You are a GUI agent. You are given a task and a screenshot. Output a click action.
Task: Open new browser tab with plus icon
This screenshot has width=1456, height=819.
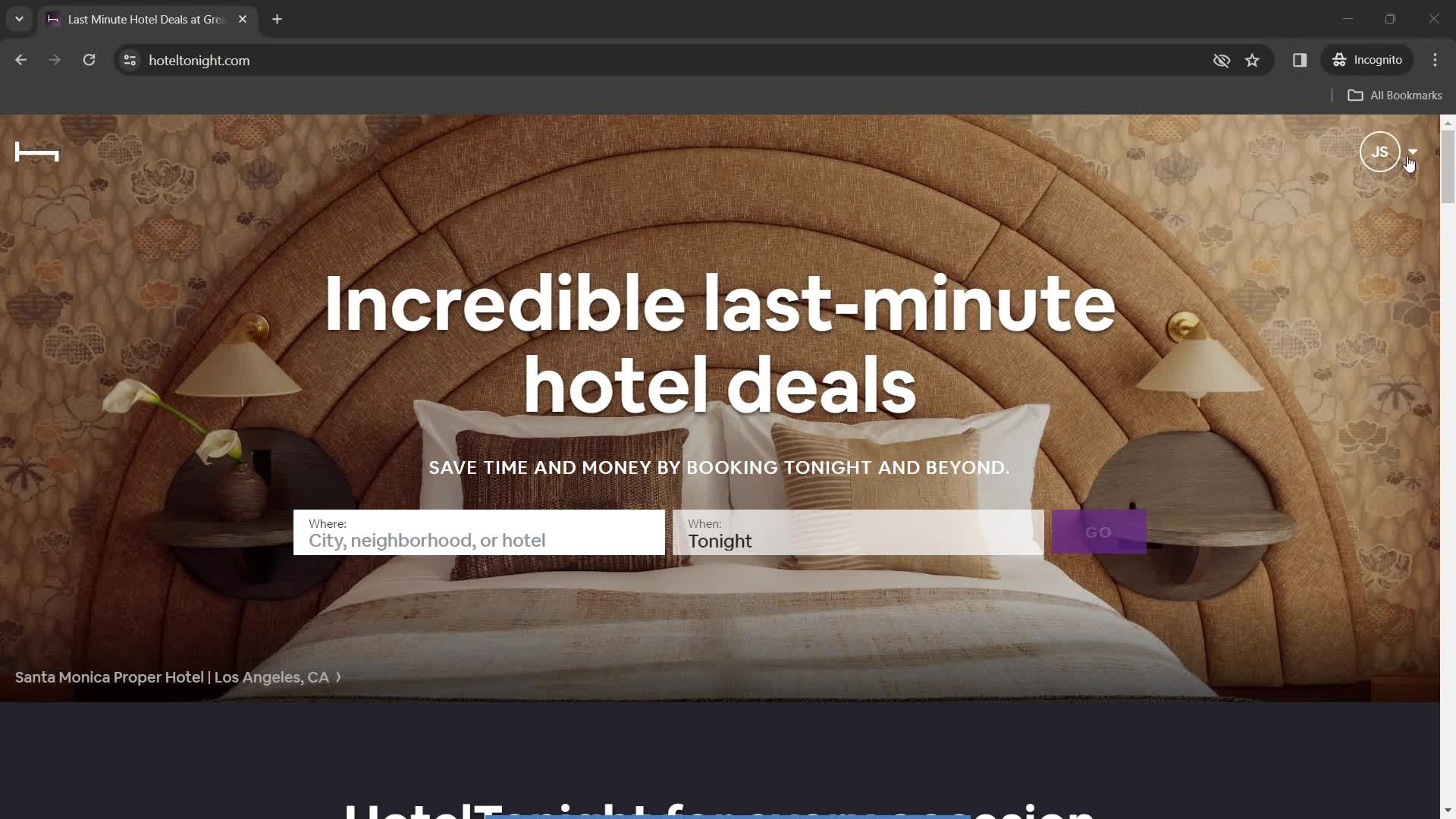277,19
